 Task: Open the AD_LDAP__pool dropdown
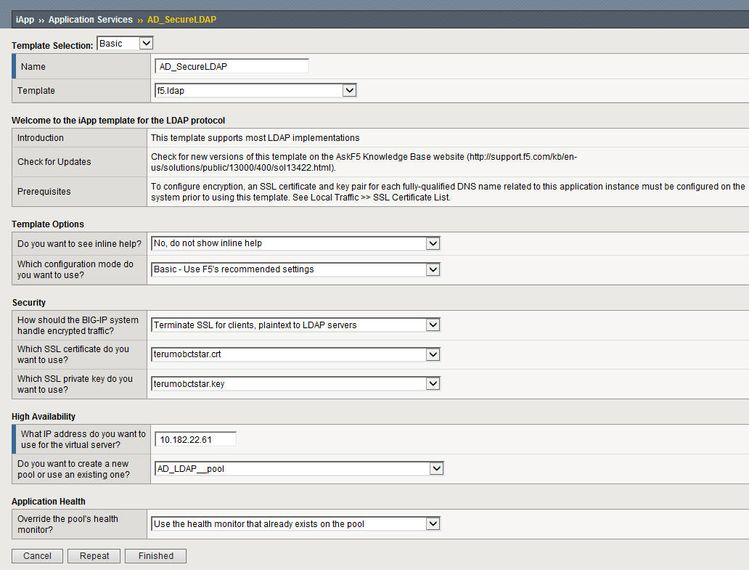[297, 468]
